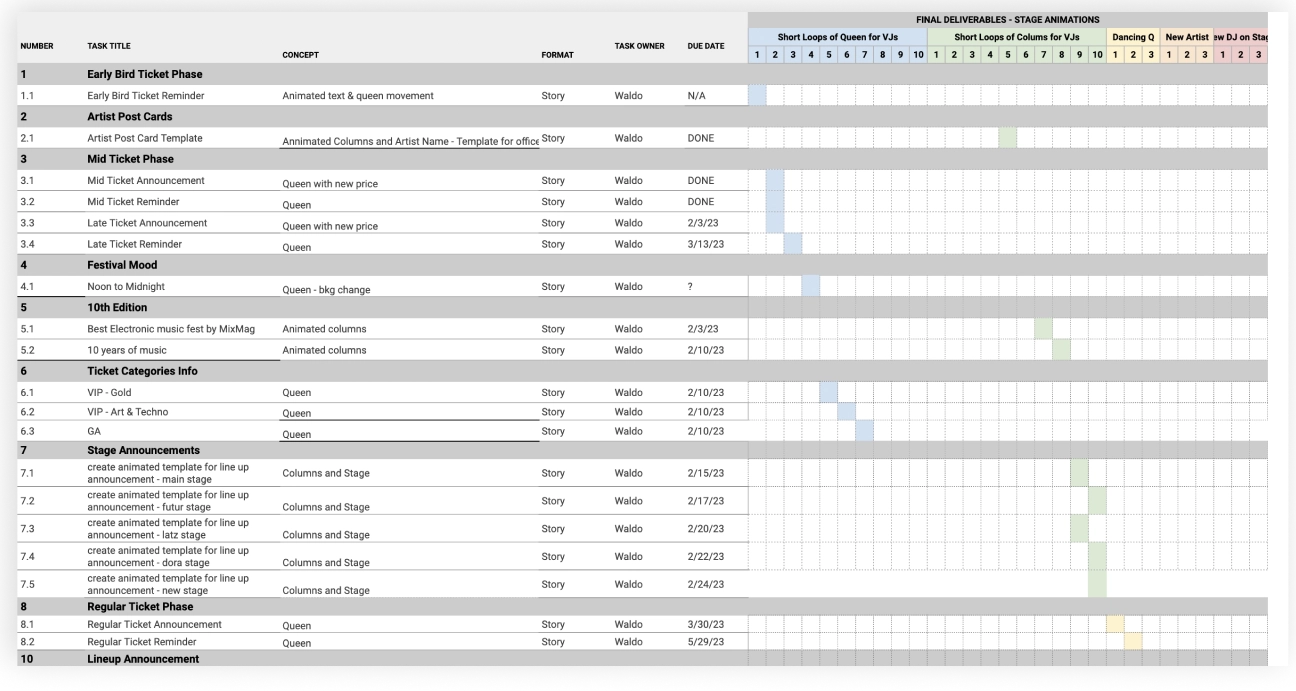
Task: Click the 'Mid Ticket Phase' section header
Action: click(130, 159)
